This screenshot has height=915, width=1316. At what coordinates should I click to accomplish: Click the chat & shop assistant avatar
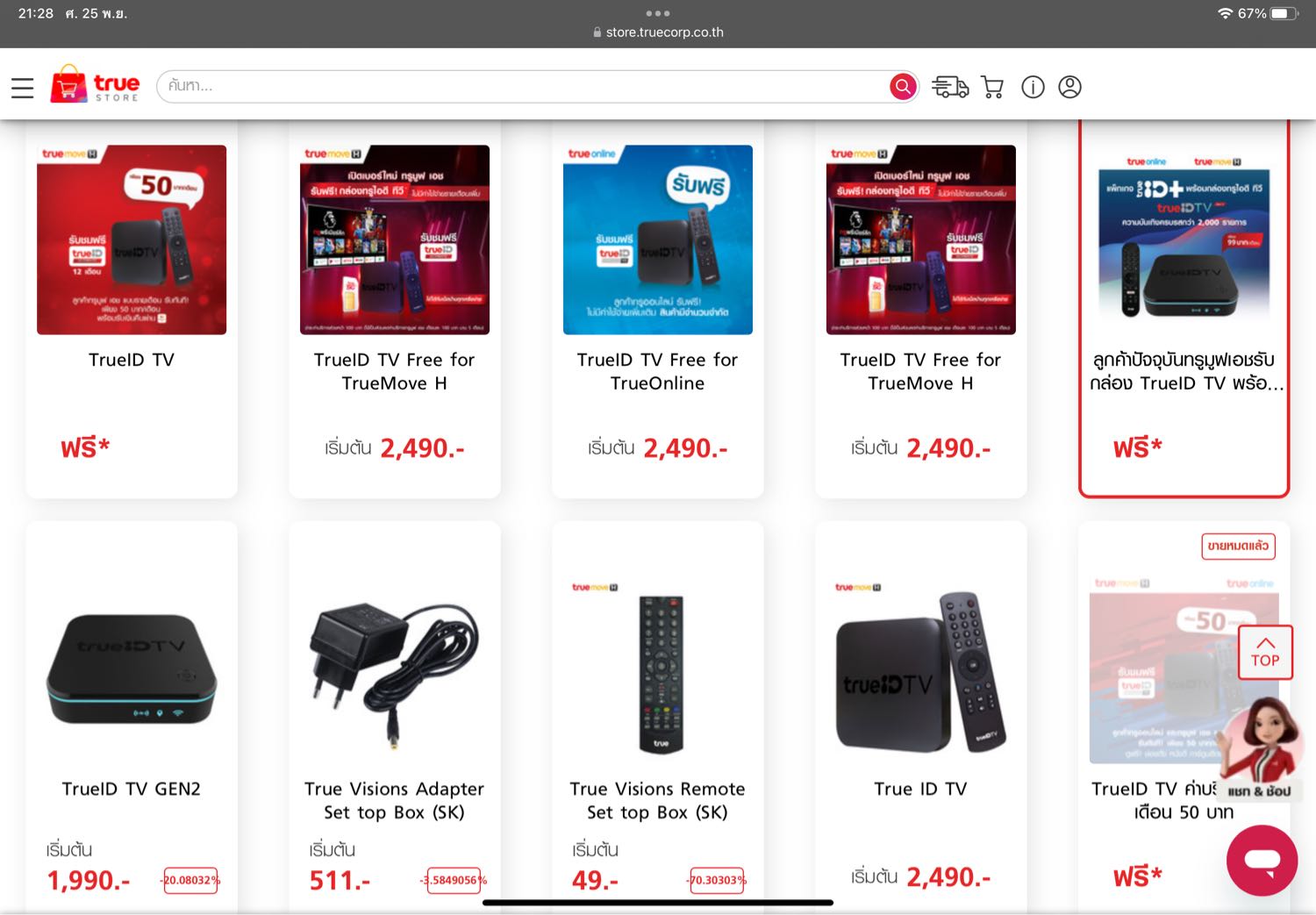1260,746
